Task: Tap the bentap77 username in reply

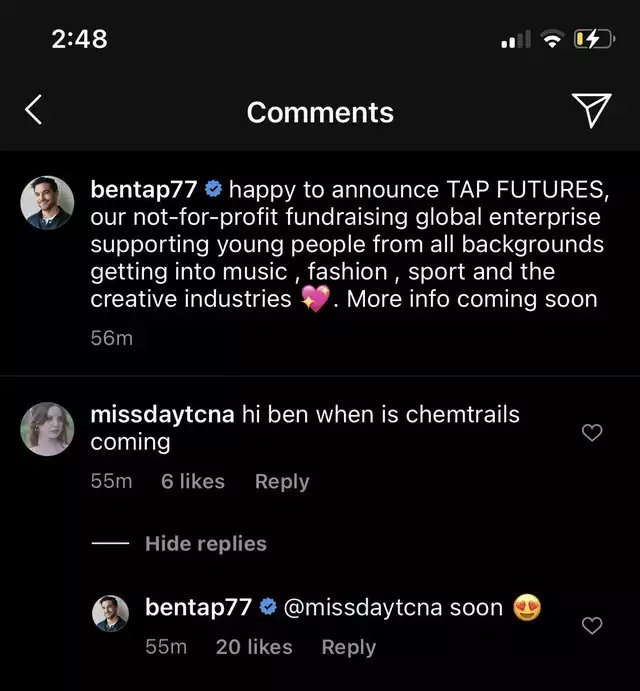Action: pos(198,607)
